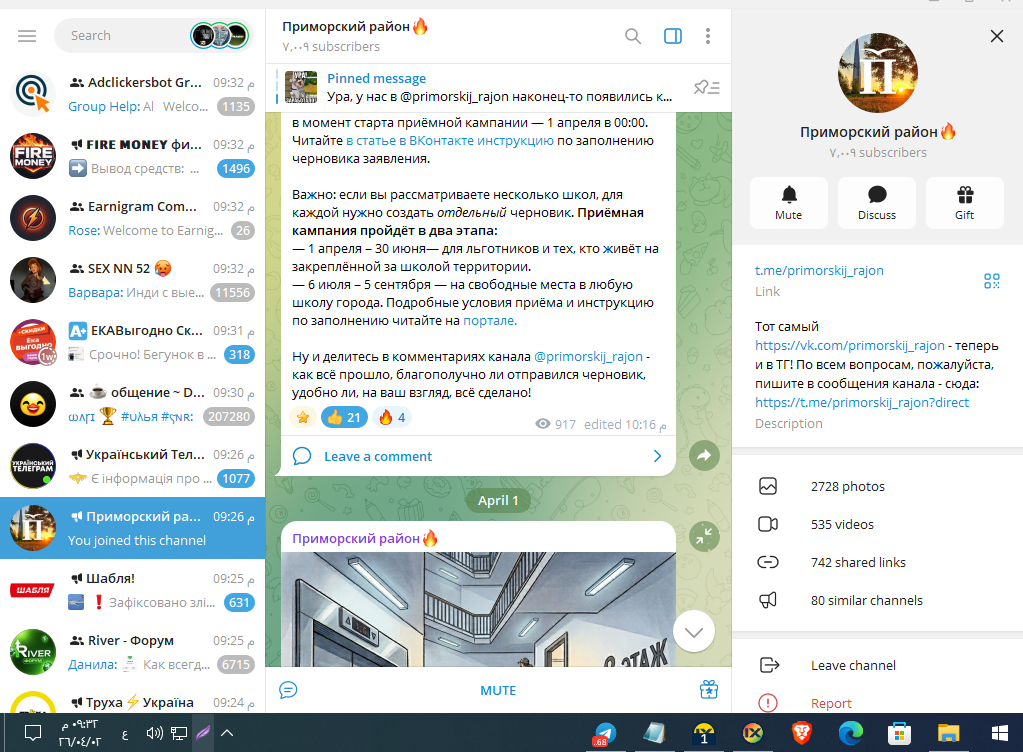
Task: Open the ВКонтакте article instruction link
Action: tap(450, 140)
